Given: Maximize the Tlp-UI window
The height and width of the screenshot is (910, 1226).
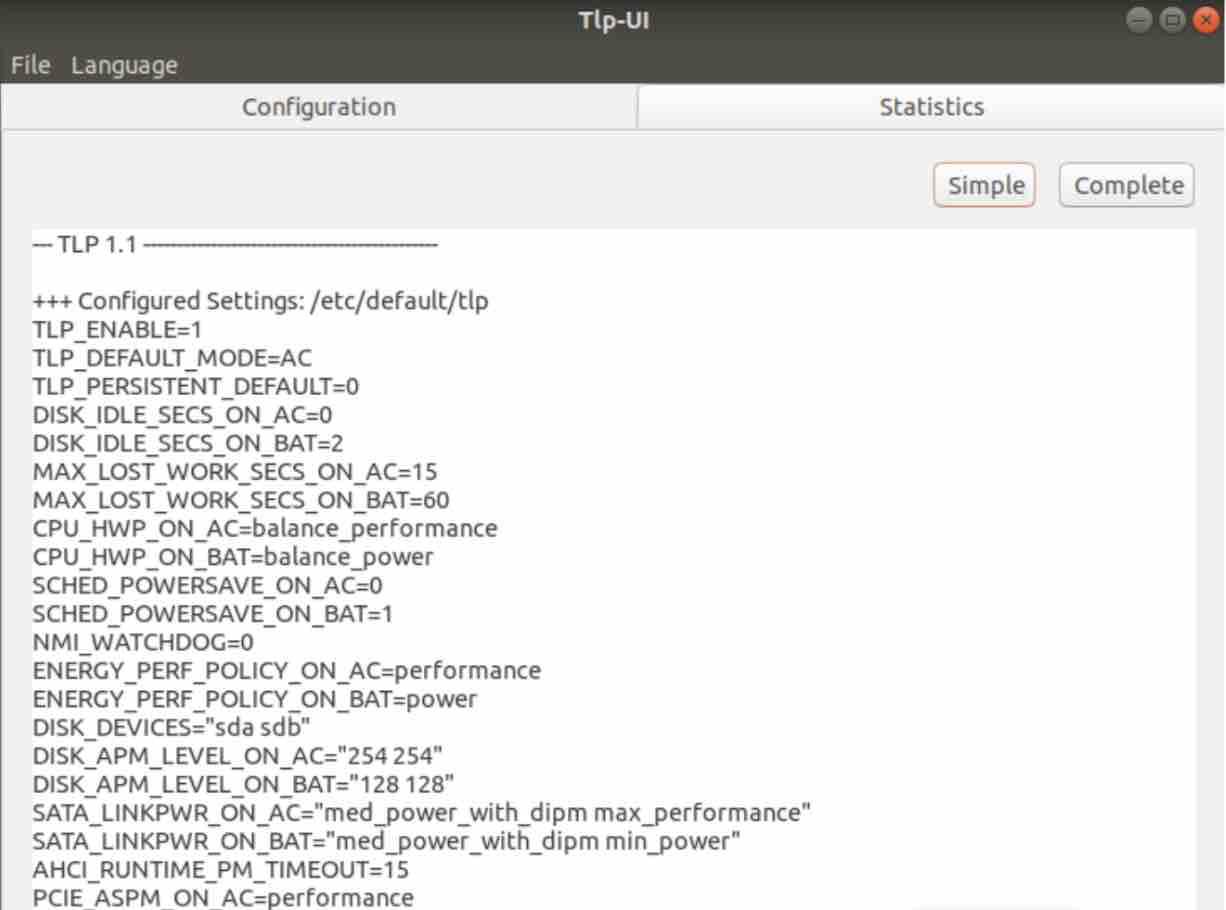Looking at the screenshot, I should tap(1173, 20).
